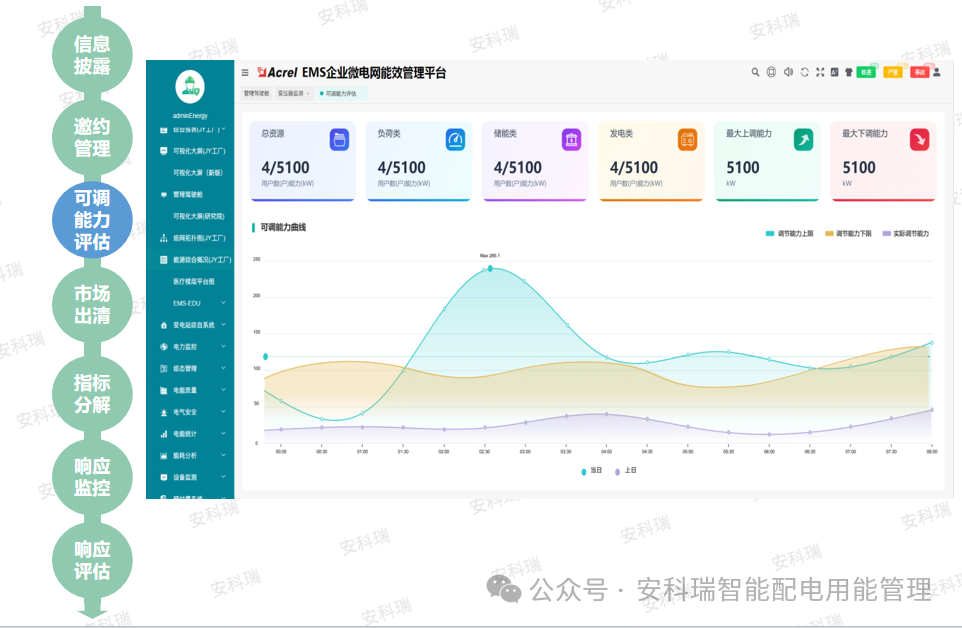The width and height of the screenshot is (962, 628).
Task: Select the 电力监控 sidebar icon
Action: click(x=163, y=346)
